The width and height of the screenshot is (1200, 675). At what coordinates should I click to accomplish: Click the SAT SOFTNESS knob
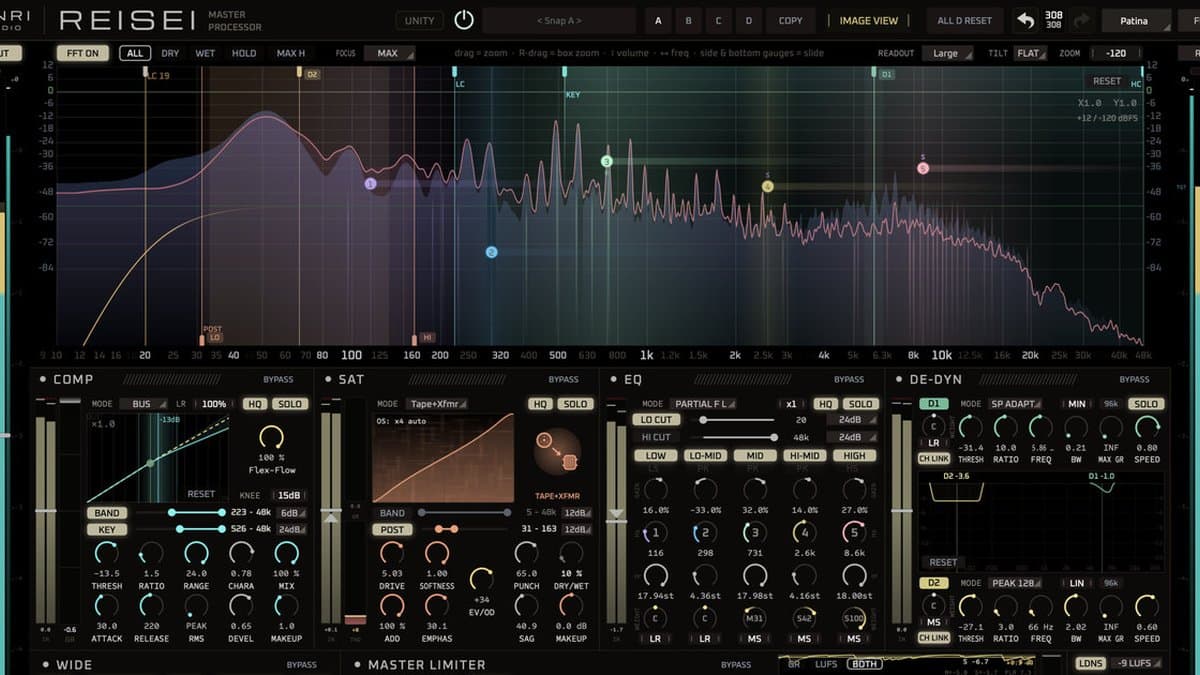tap(437, 552)
